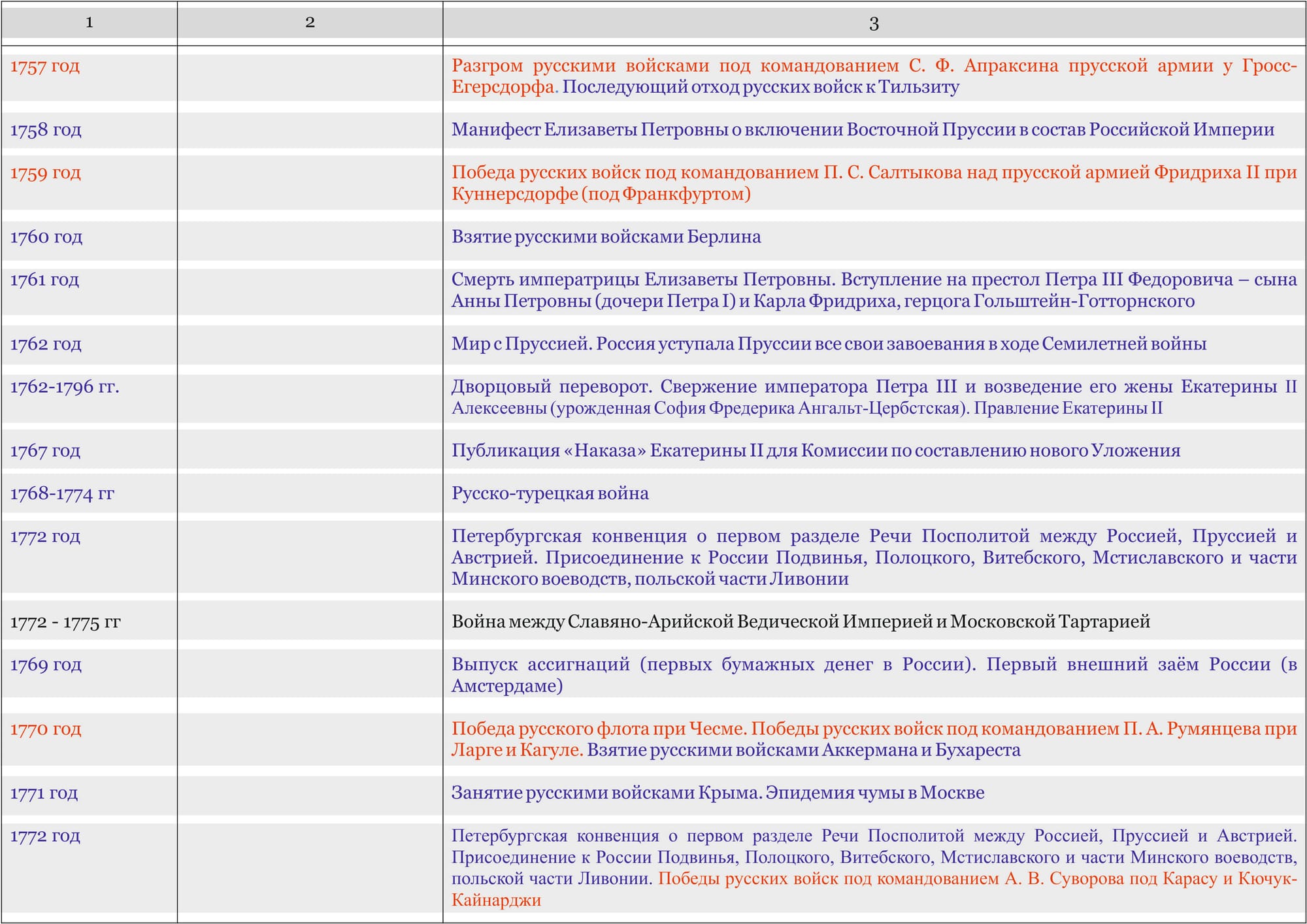Image resolution: width=1307 pixels, height=924 pixels.
Task: Click the Салтыков victory at Куннерсдорф entry
Action: [874, 183]
